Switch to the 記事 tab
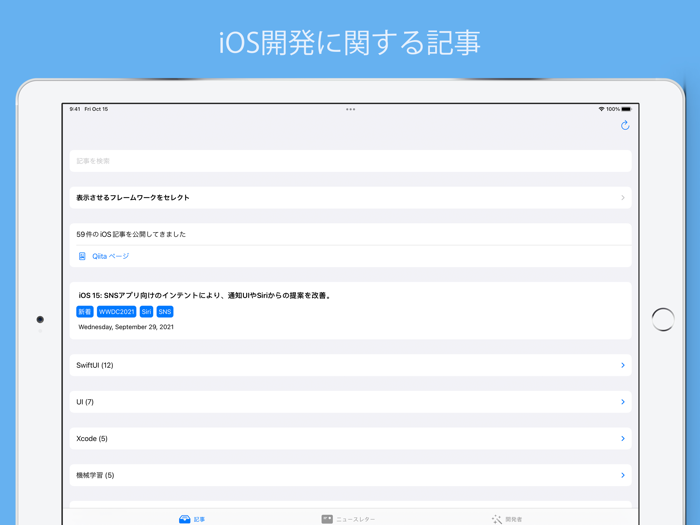The image size is (700, 525). pos(192,519)
